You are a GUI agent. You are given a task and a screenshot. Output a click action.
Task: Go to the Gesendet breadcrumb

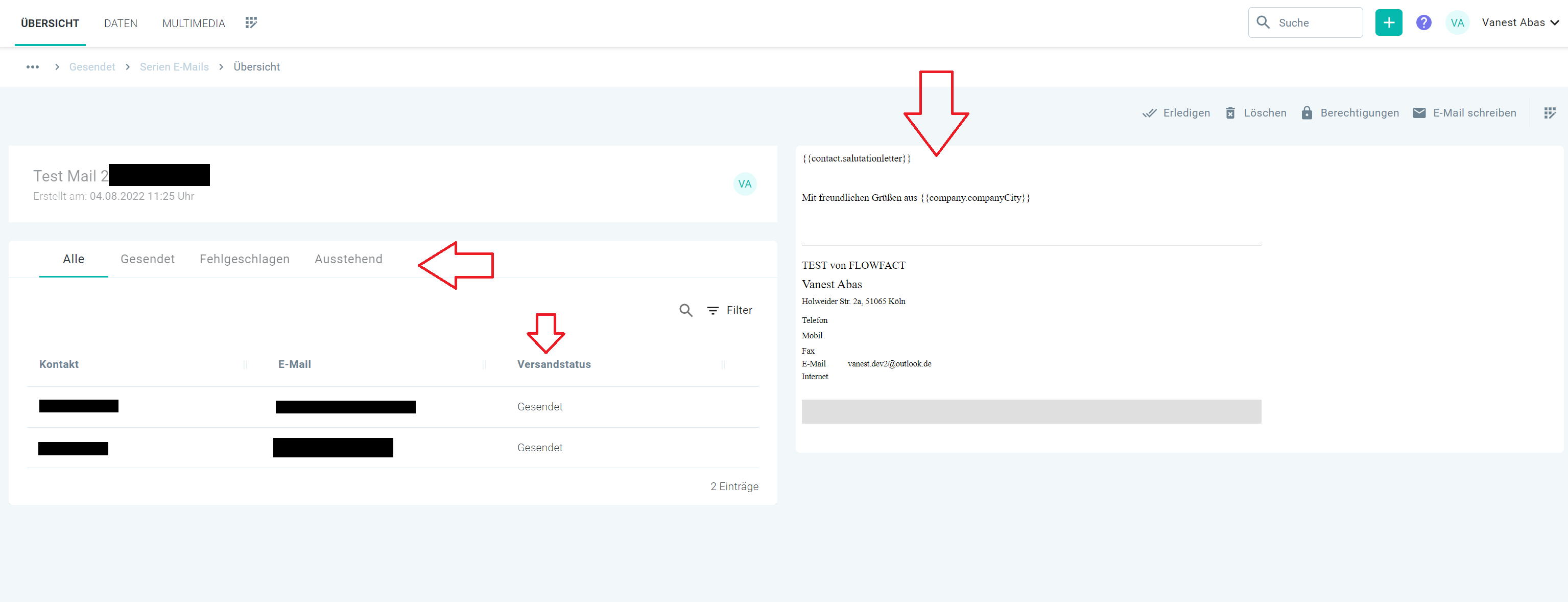tap(92, 67)
